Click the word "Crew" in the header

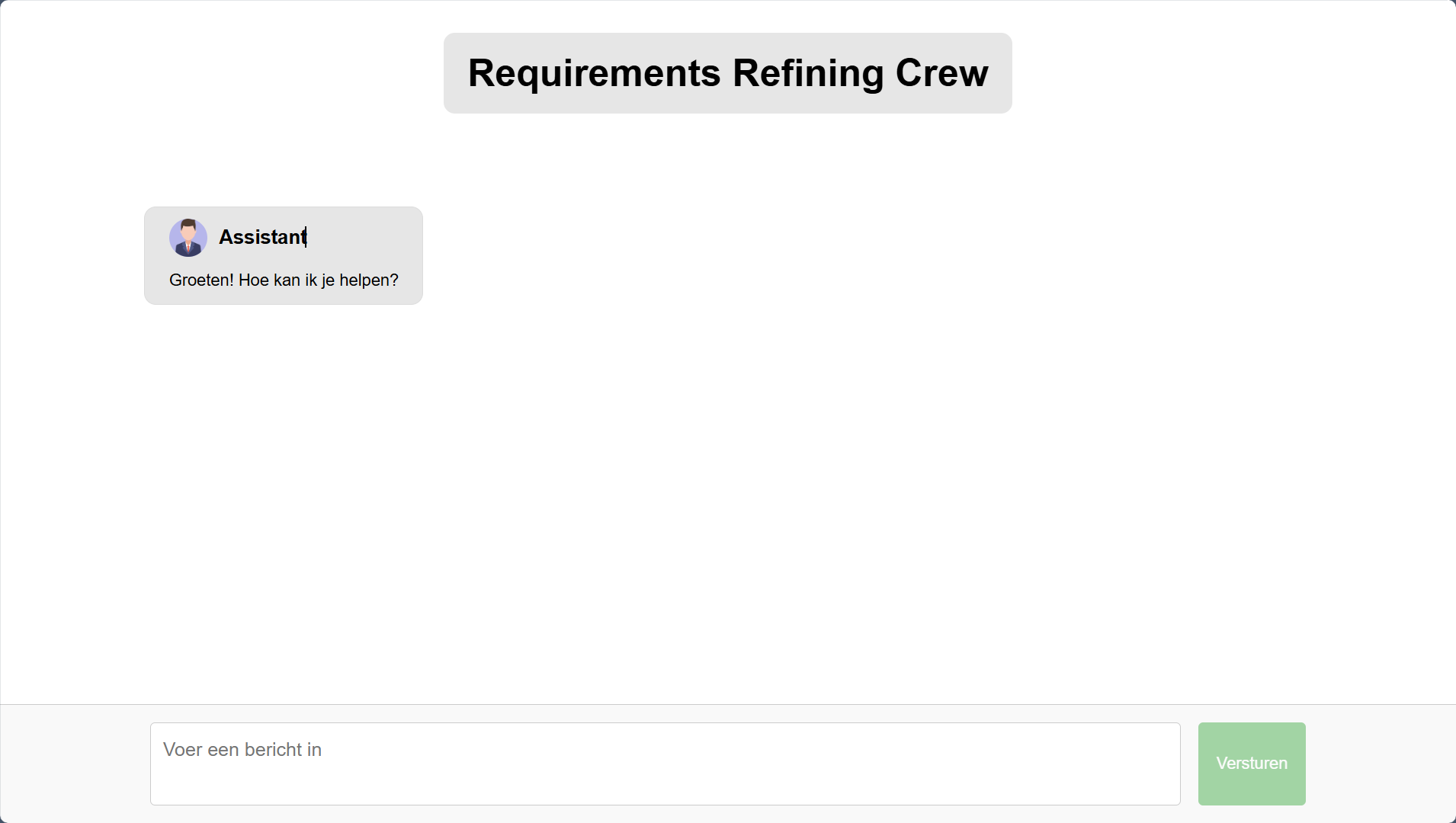(941, 73)
